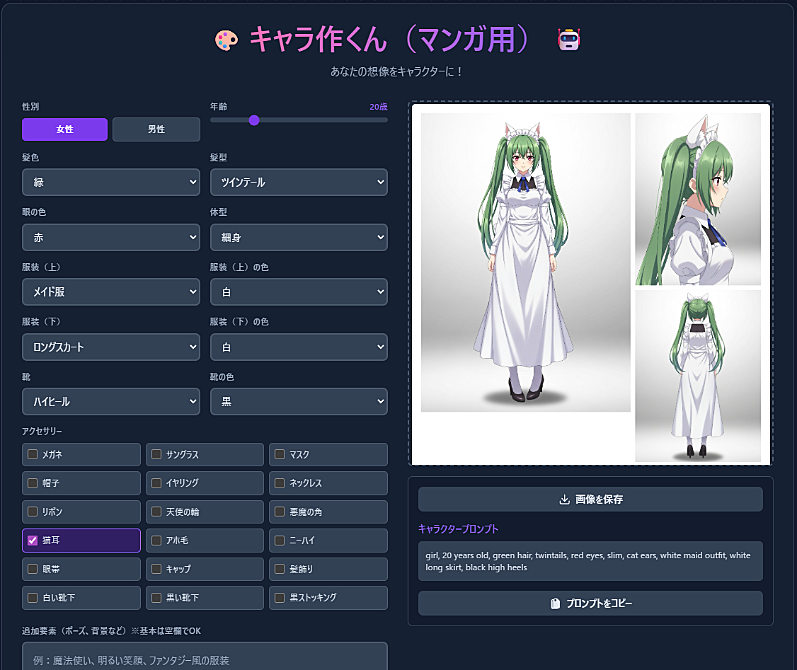Uncheck the 猫耳 accessory checkbox
The height and width of the screenshot is (670, 797).
[x=33, y=541]
